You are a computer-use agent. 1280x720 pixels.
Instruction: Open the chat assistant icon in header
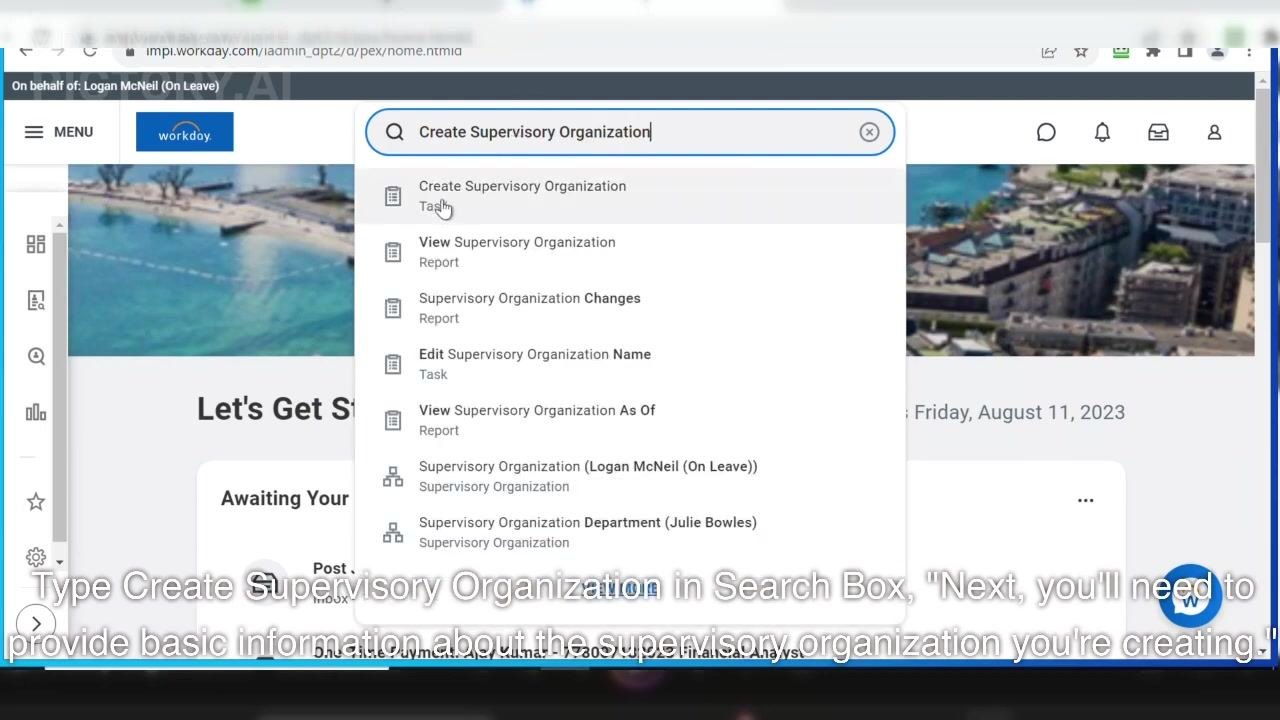click(x=1046, y=132)
